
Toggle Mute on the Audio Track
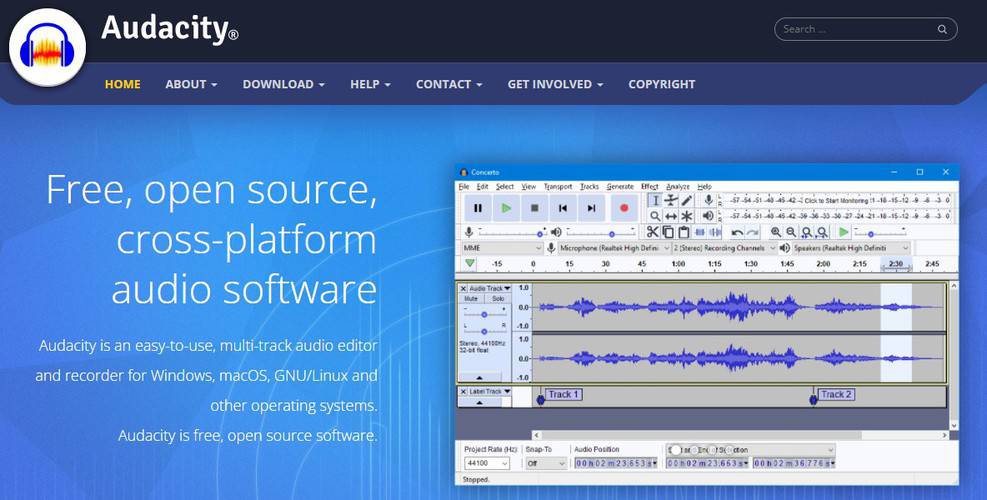471,298
